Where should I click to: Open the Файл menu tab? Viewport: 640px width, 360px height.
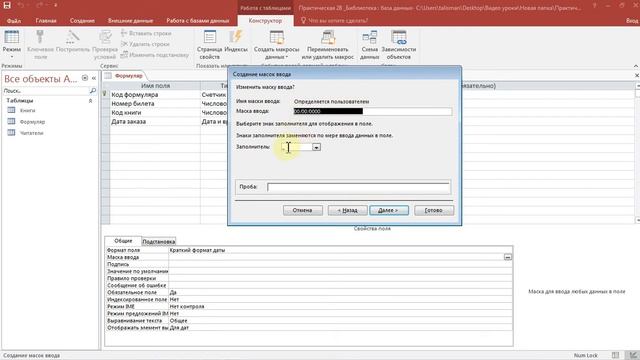[14, 20]
